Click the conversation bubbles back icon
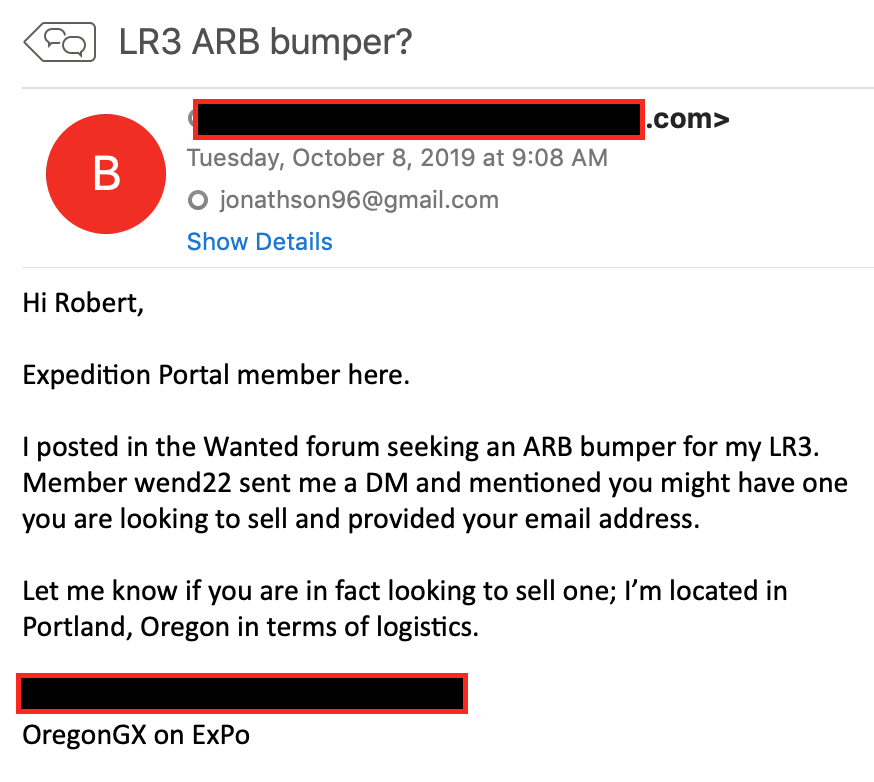Image resolution: width=874 pixels, height=782 pixels. (x=60, y=42)
